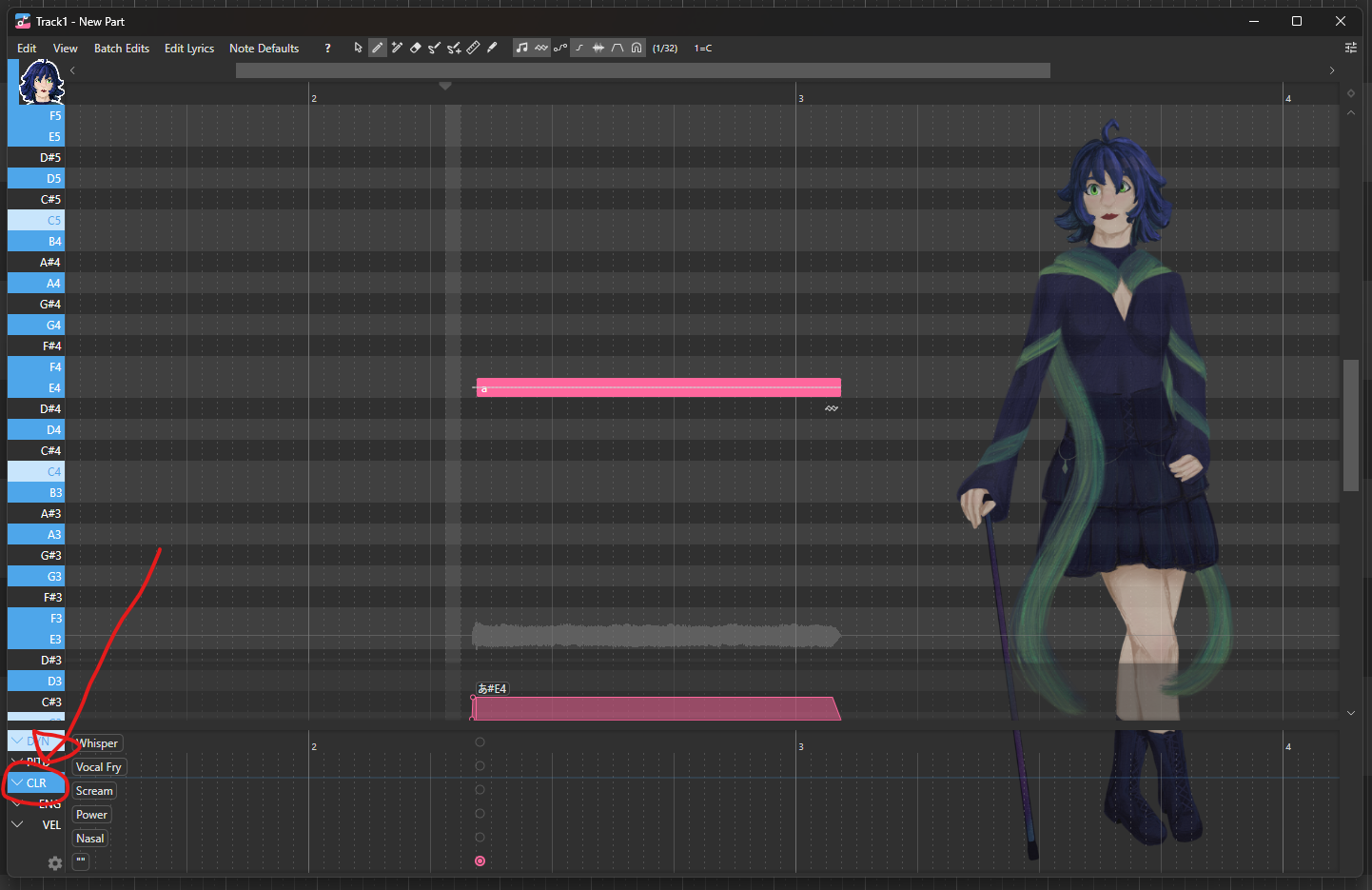This screenshot has width=1372, height=890.
Task: Click the A#3 piano key
Action: click(36, 513)
